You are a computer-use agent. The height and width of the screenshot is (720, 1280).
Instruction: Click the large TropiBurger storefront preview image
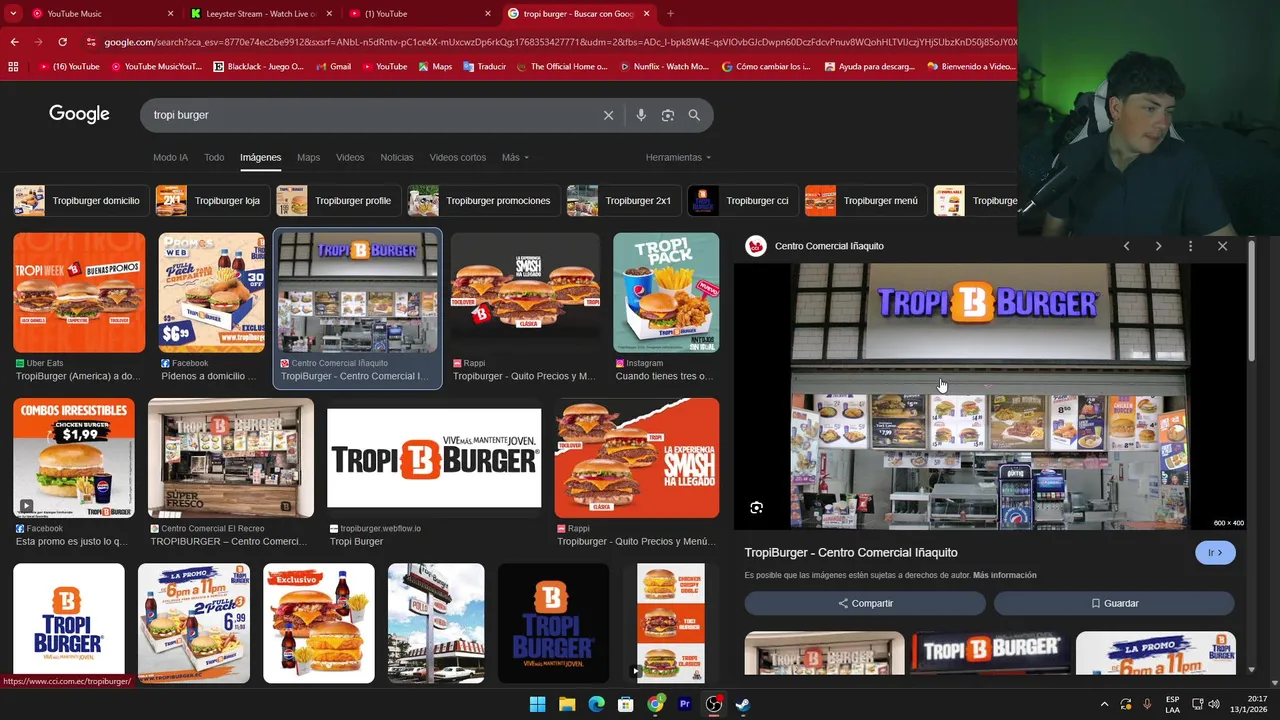pyautogui.click(x=990, y=397)
